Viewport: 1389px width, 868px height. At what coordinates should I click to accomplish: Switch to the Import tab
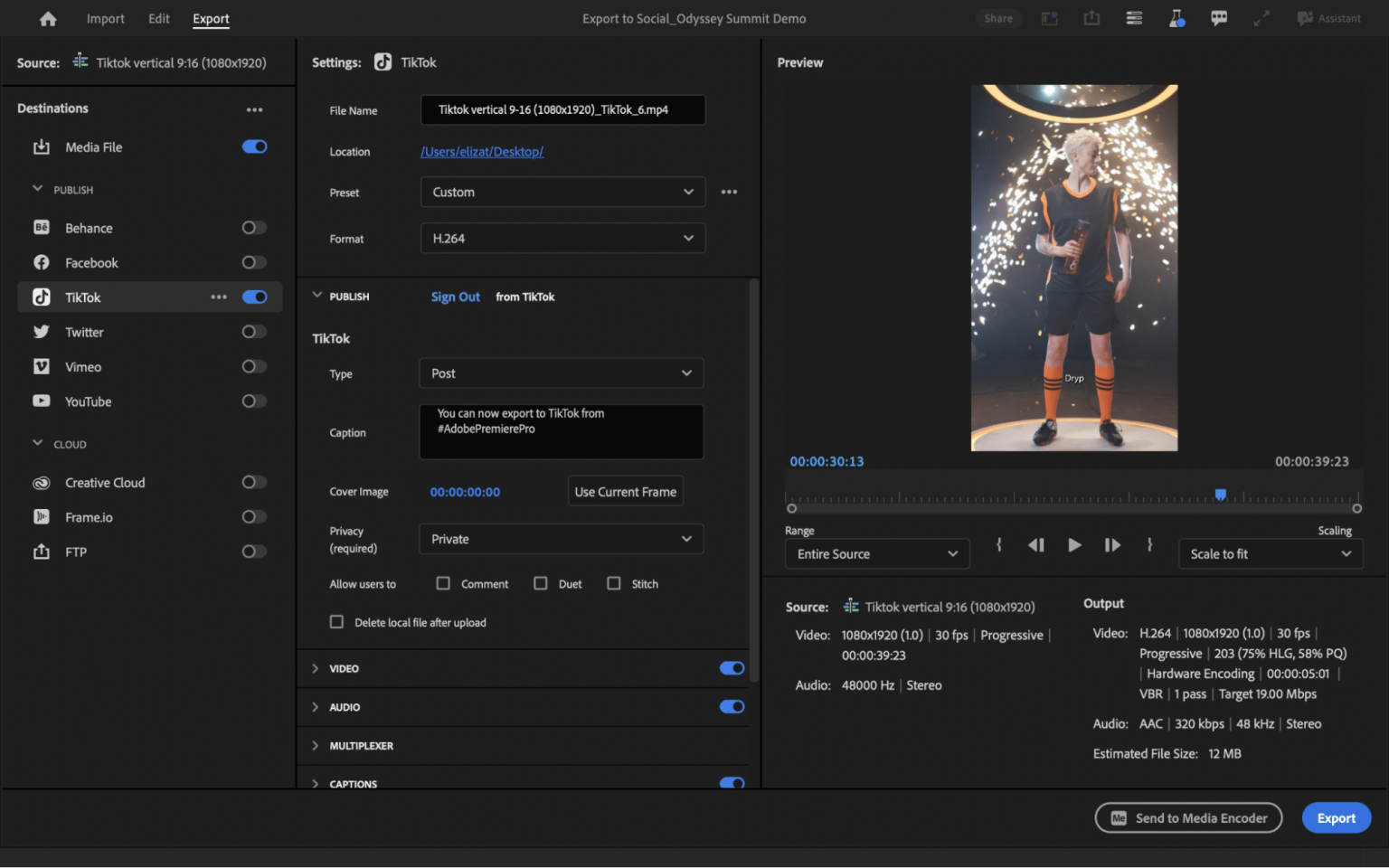click(x=105, y=18)
